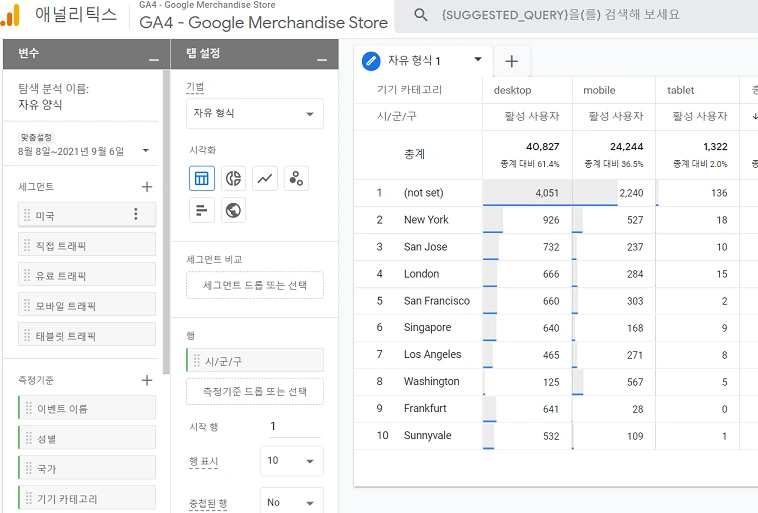Click the 모바일 트래픽 segment

87,304
